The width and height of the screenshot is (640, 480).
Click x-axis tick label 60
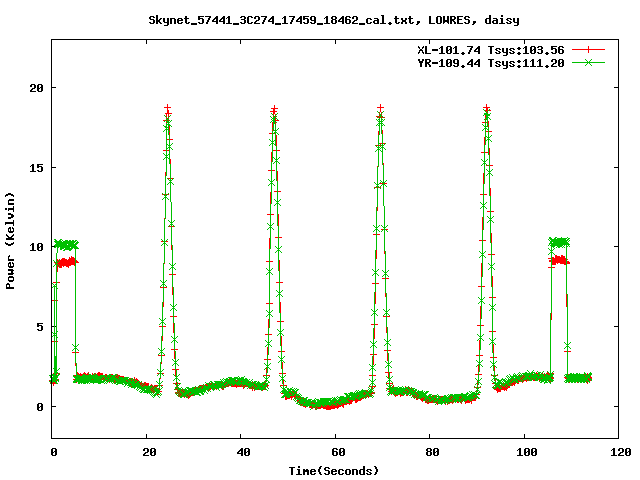click(338, 452)
